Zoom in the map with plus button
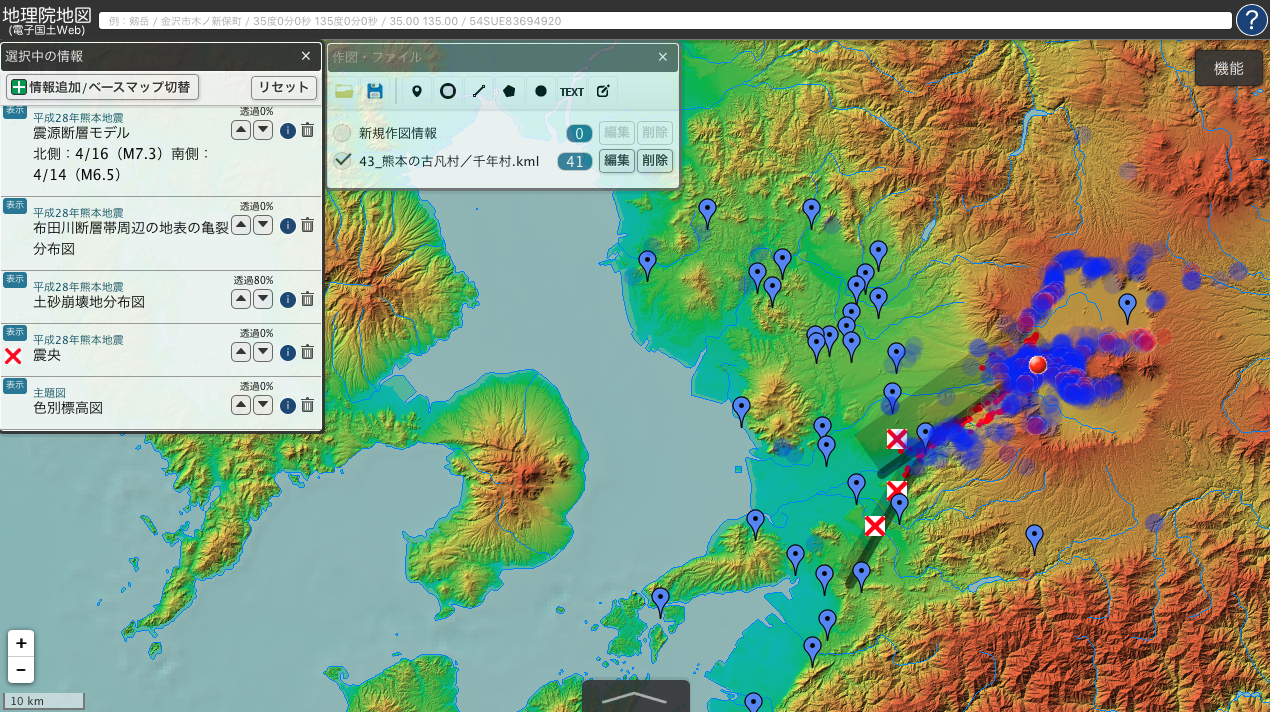Image resolution: width=1270 pixels, height=712 pixels. 21,643
